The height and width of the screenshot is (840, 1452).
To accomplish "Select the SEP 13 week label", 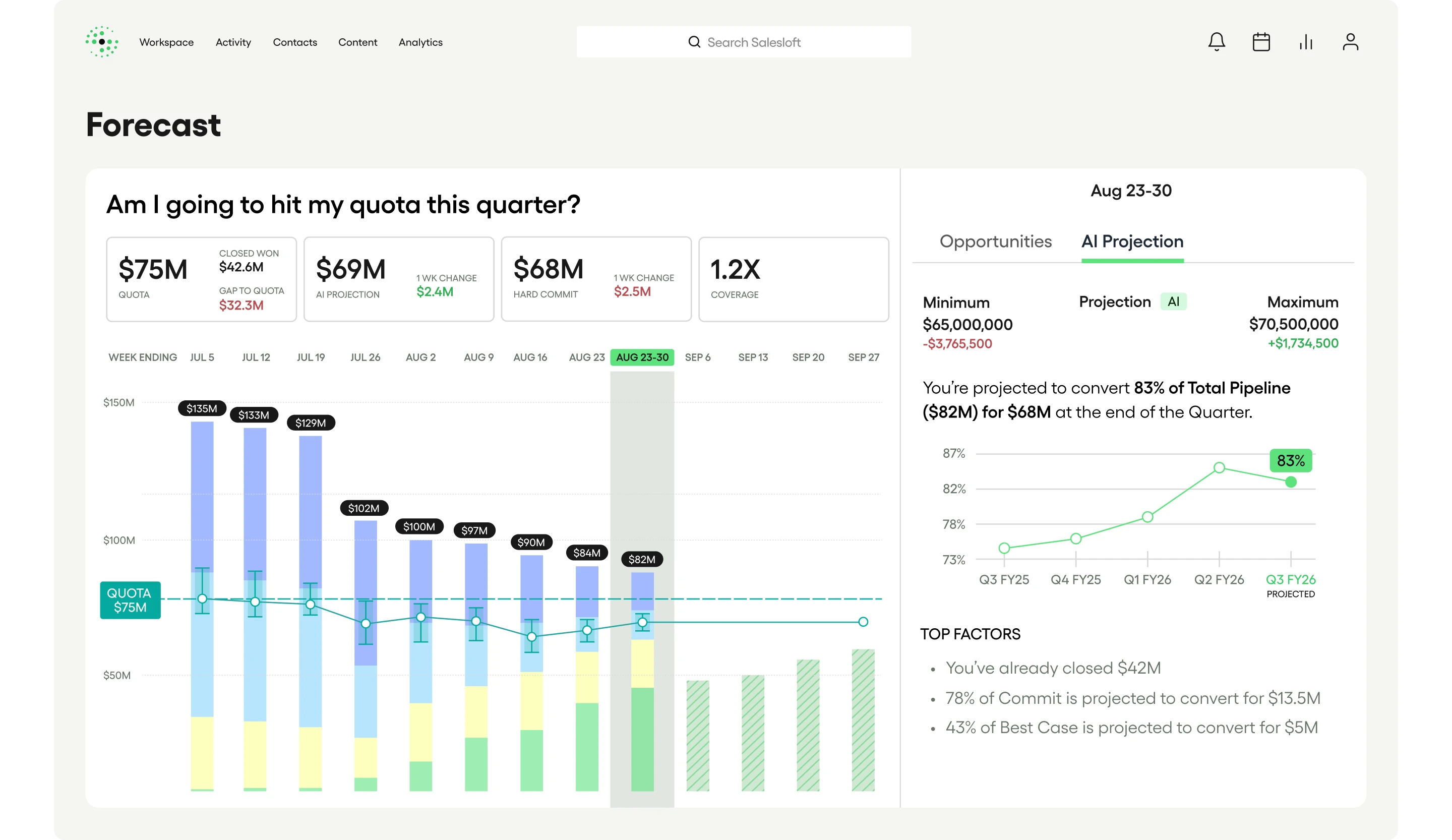I will click(753, 357).
